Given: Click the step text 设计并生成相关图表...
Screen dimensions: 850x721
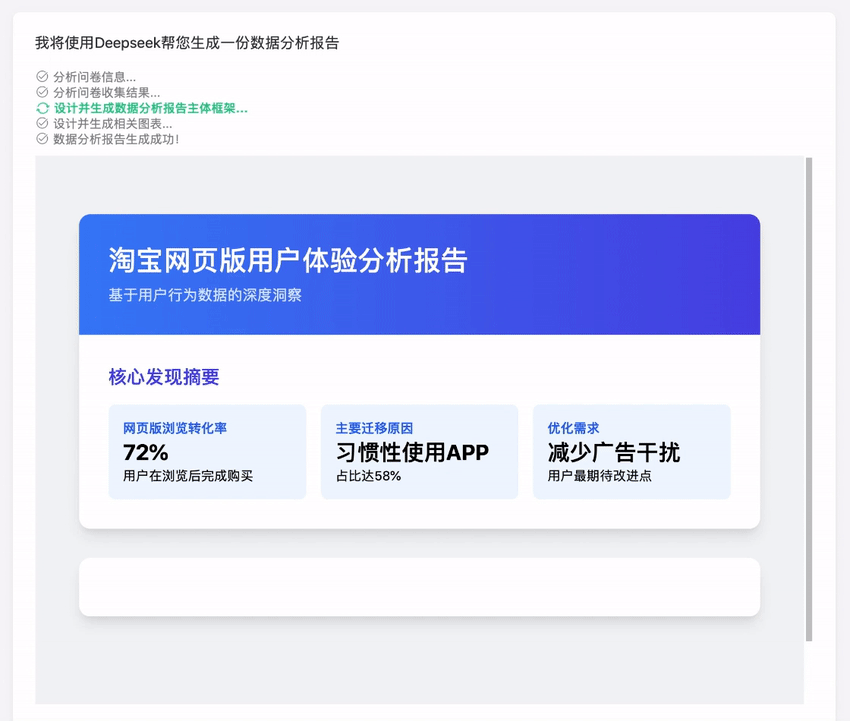Looking at the screenshot, I should [113, 124].
